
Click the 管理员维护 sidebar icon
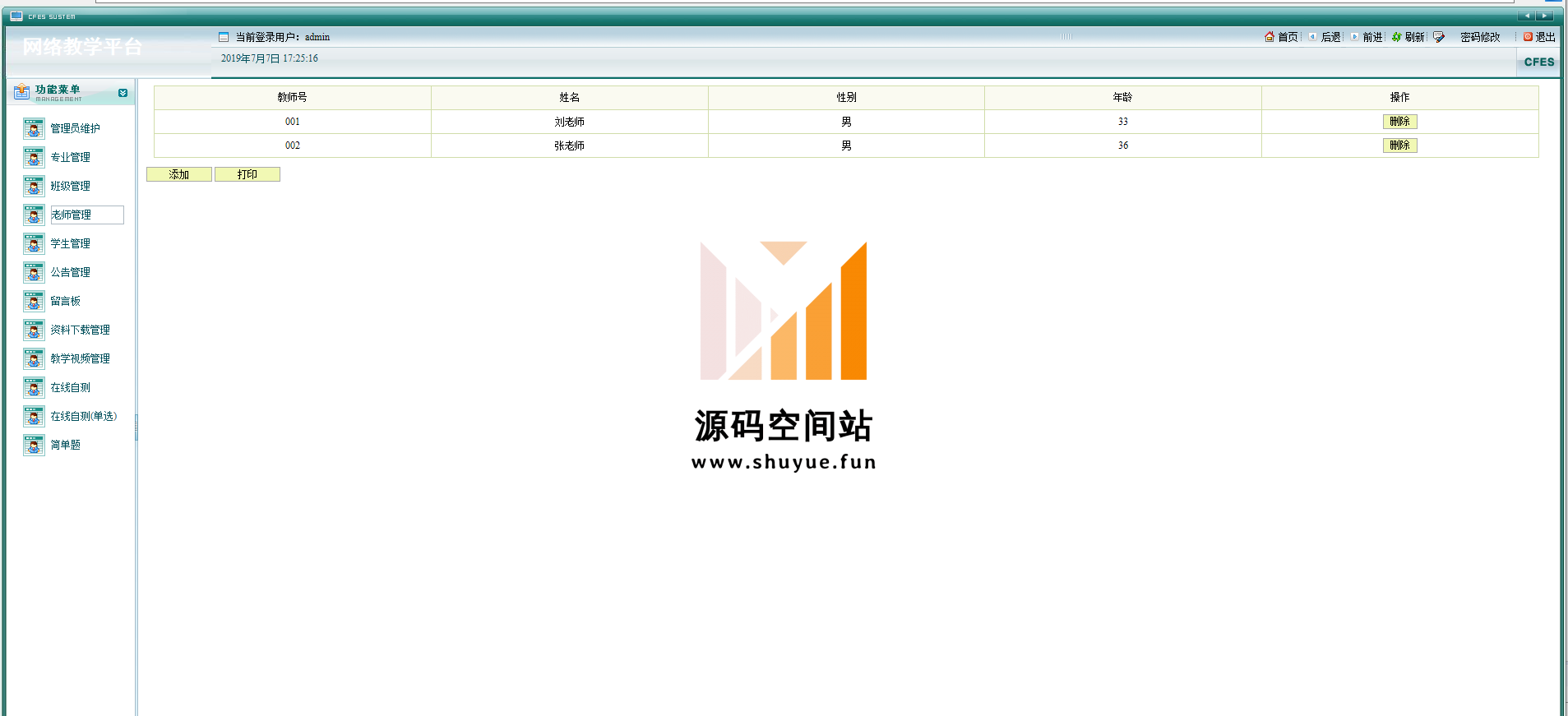(34, 129)
